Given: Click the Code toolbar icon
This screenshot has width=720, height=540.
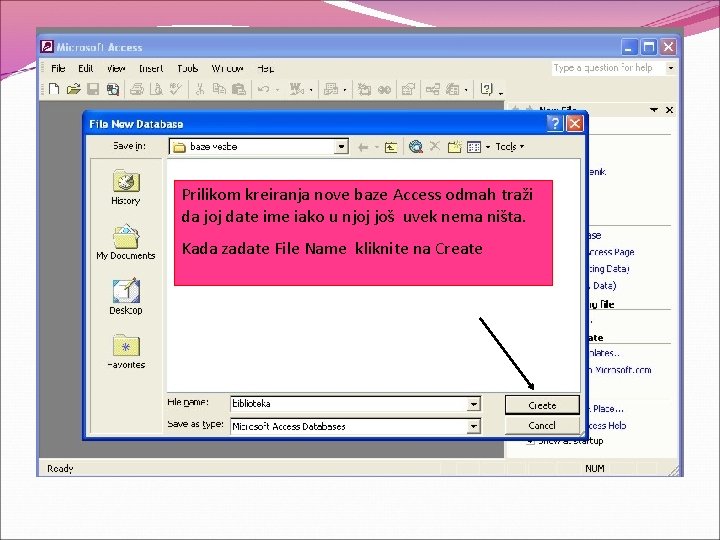Looking at the screenshot, I should point(364,89).
